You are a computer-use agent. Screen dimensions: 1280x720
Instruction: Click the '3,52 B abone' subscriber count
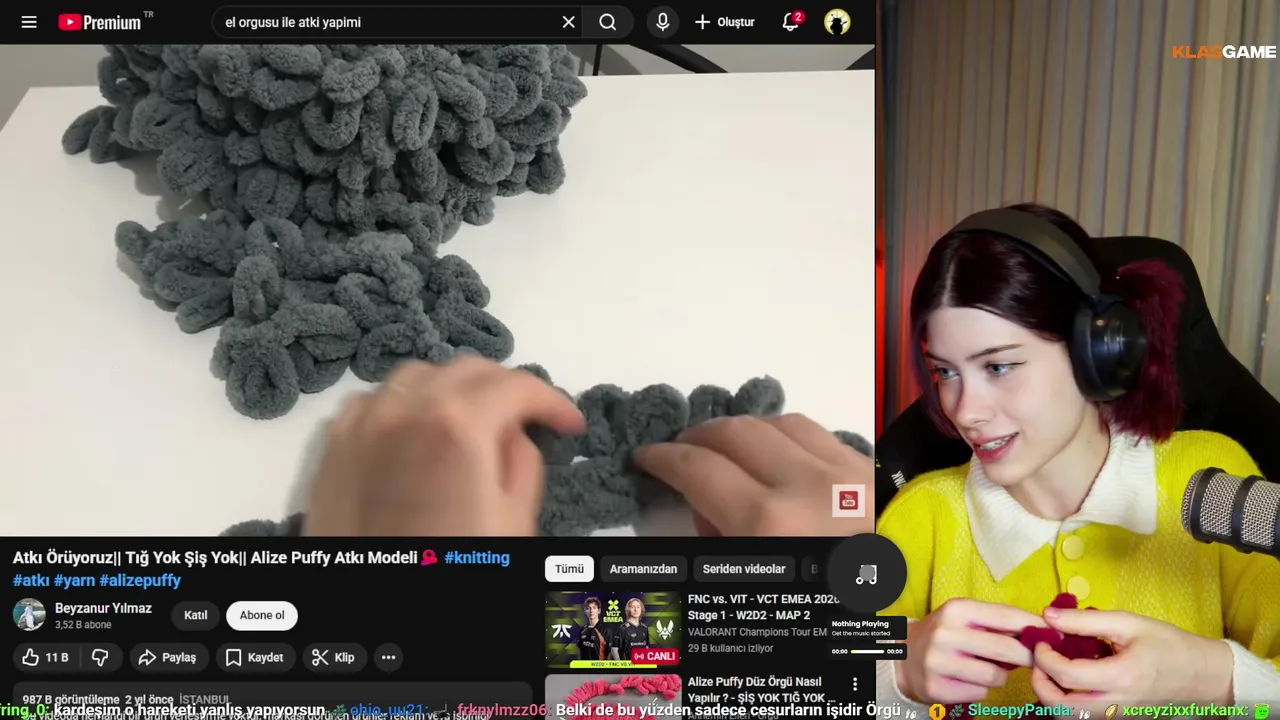click(83, 625)
